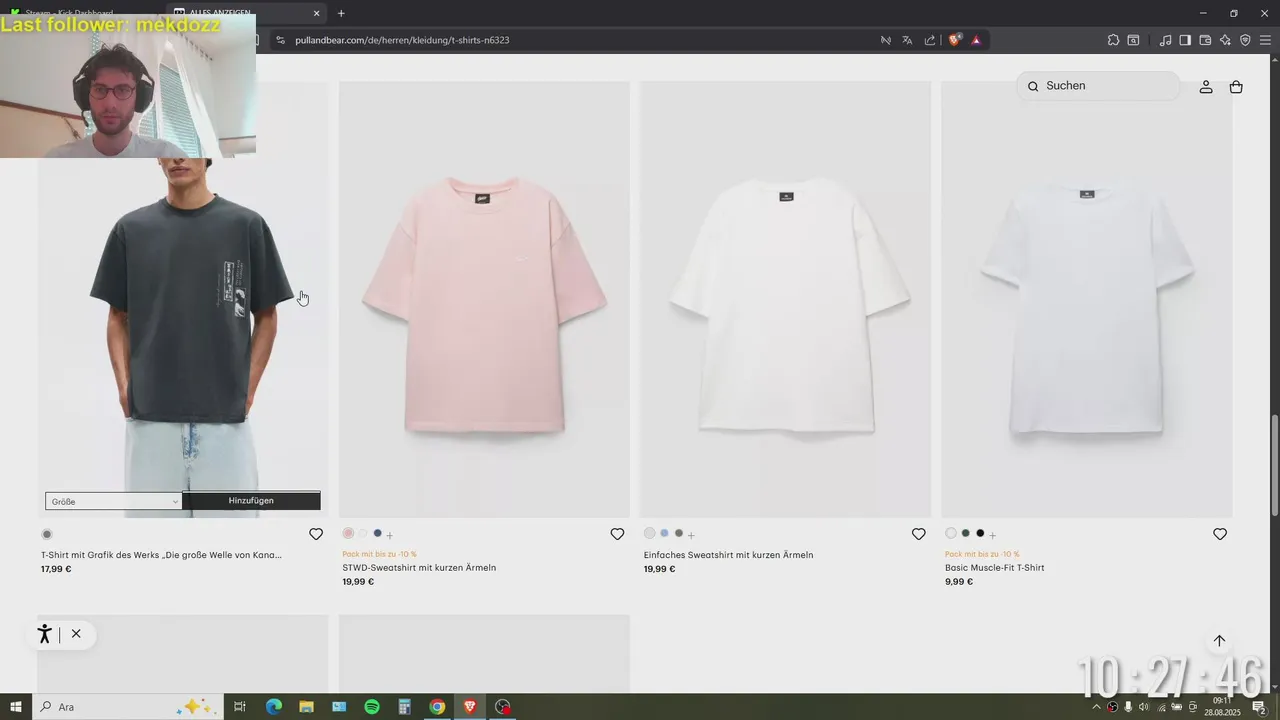Click the scroll-to-top arrow button
The height and width of the screenshot is (720, 1280).
1219,641
